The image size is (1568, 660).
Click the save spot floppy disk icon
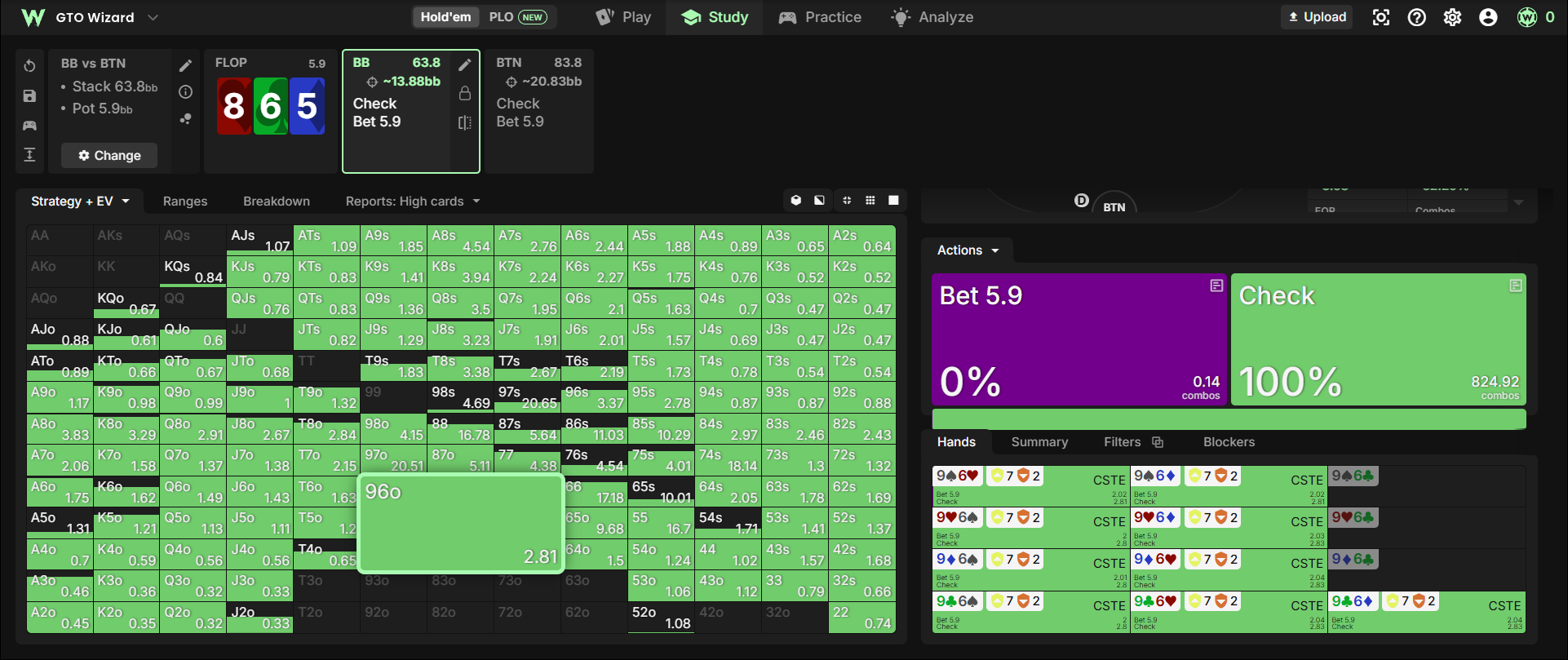click(x=29, y=96)
